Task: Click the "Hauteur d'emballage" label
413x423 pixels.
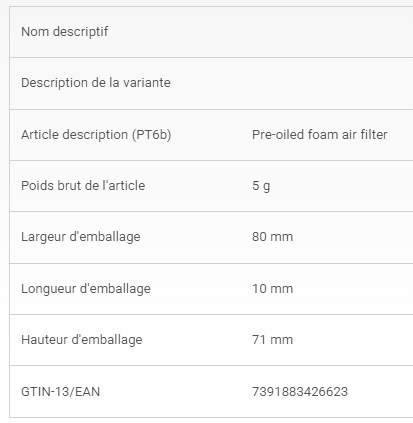Action: tap(82, 340)
